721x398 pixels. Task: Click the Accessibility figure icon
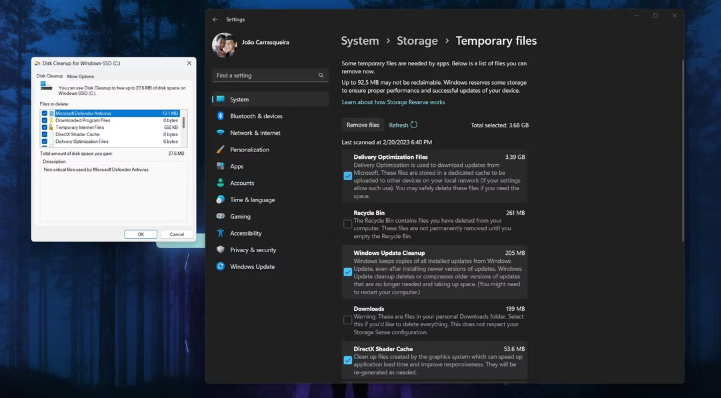coord(221,233)
